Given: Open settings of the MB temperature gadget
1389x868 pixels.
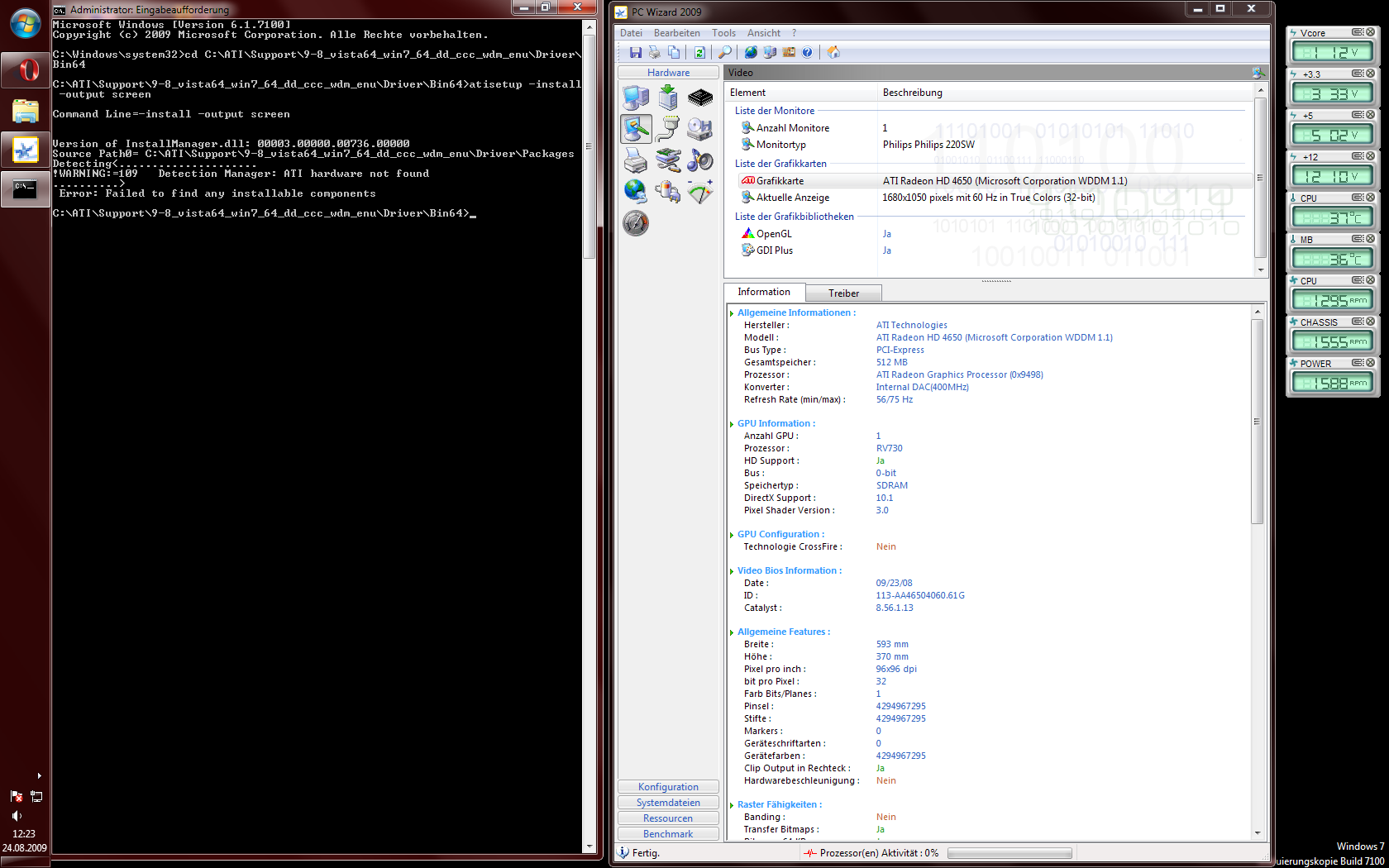Looking at the screenshot, I should (x=1358, y=239).
